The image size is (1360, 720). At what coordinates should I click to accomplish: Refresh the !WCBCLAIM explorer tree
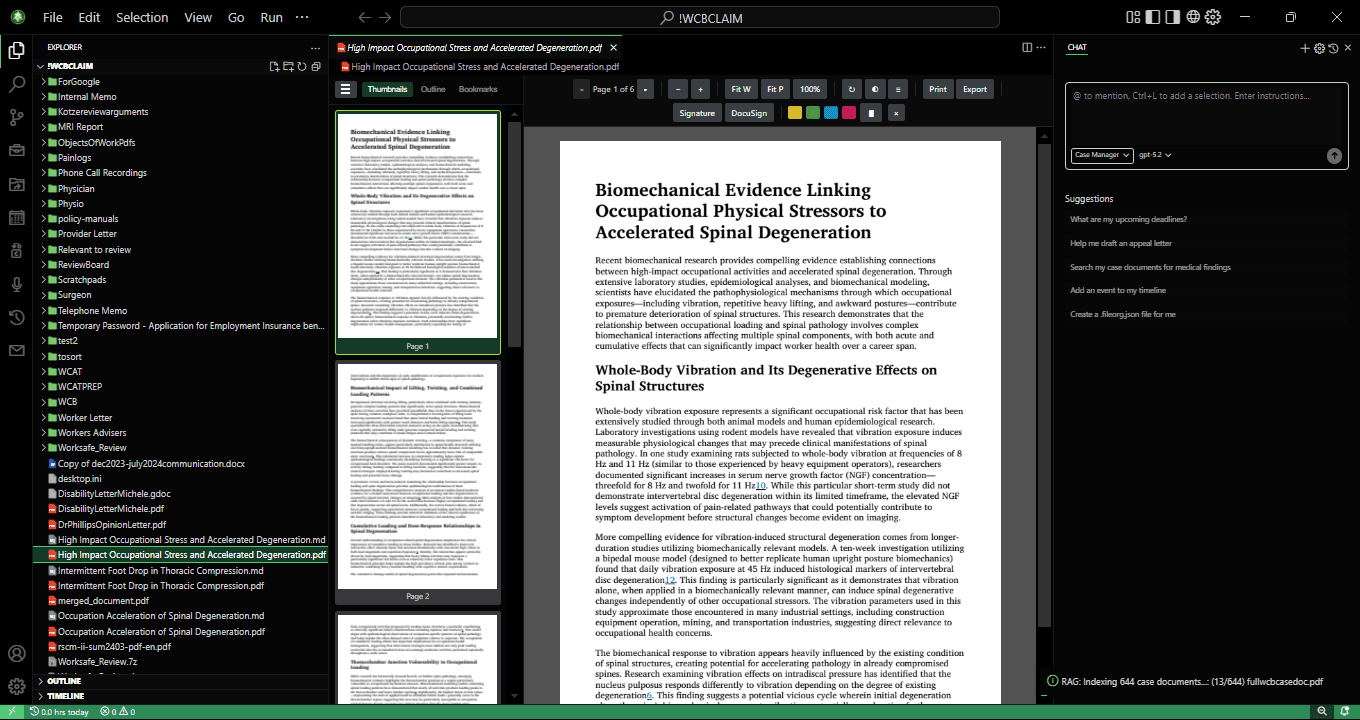click(302, 67)
